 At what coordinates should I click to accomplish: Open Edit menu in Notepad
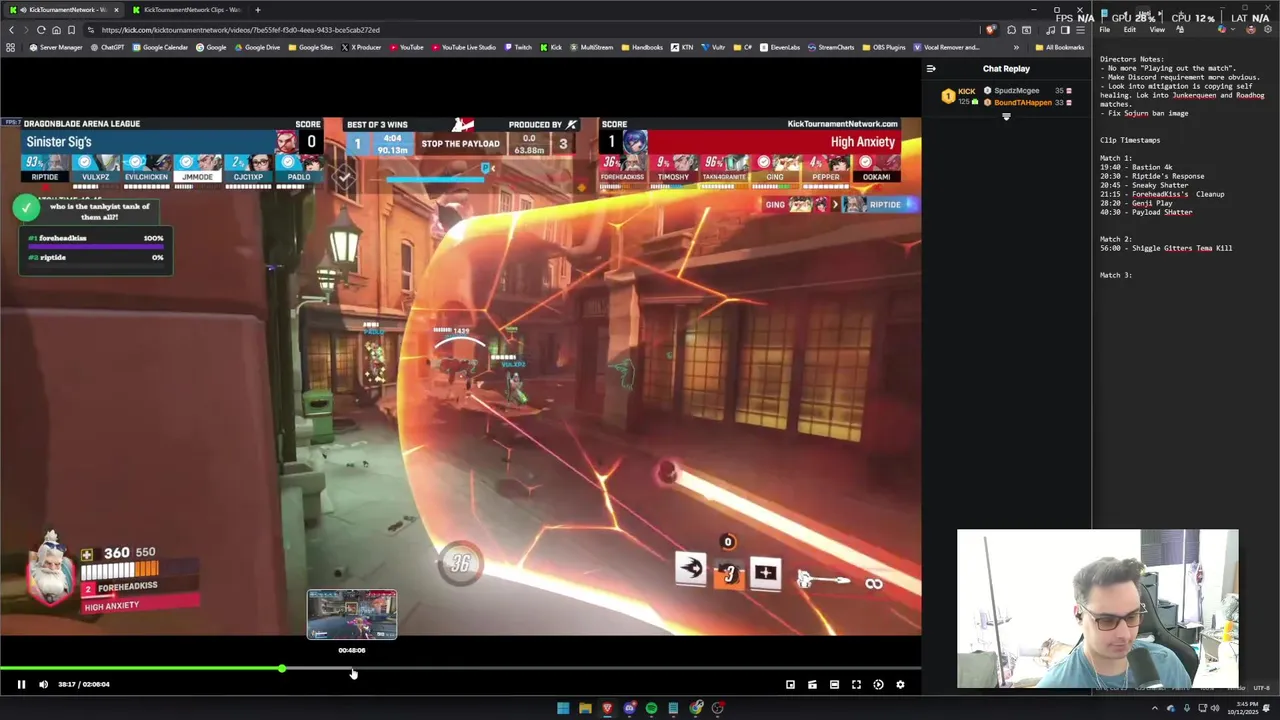click(1129, 30)
